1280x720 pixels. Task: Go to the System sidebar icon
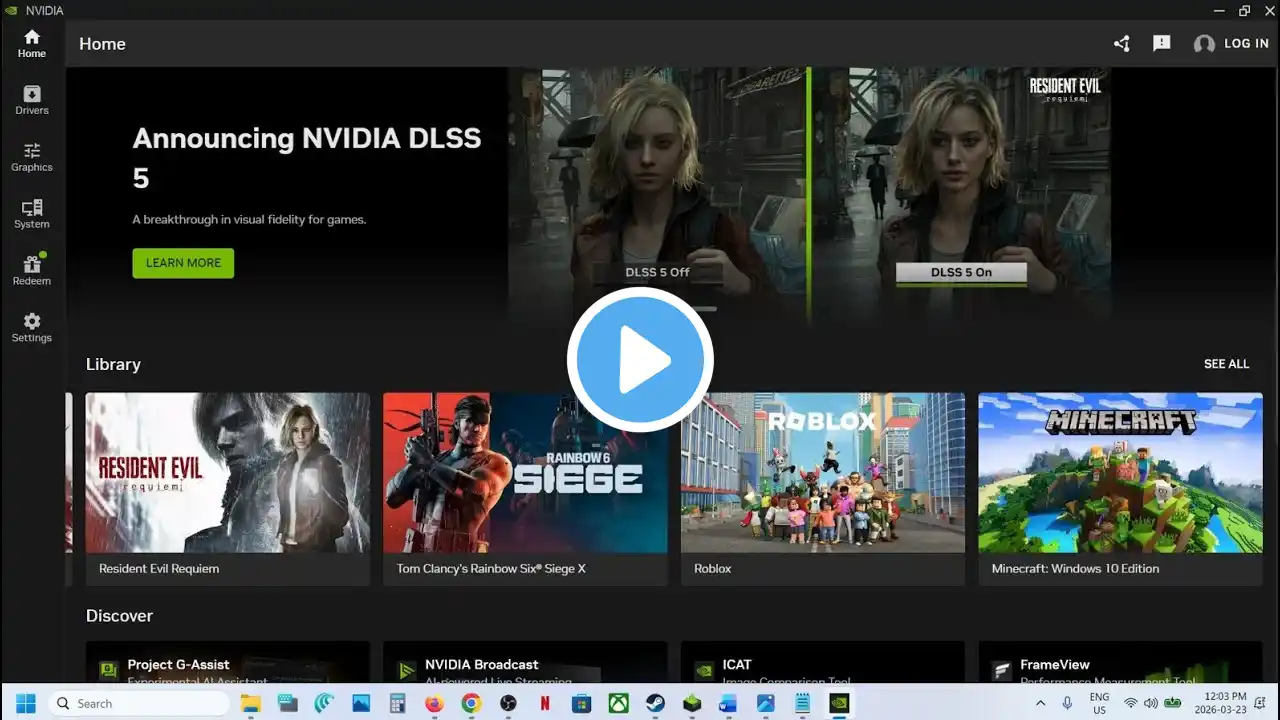32,214
